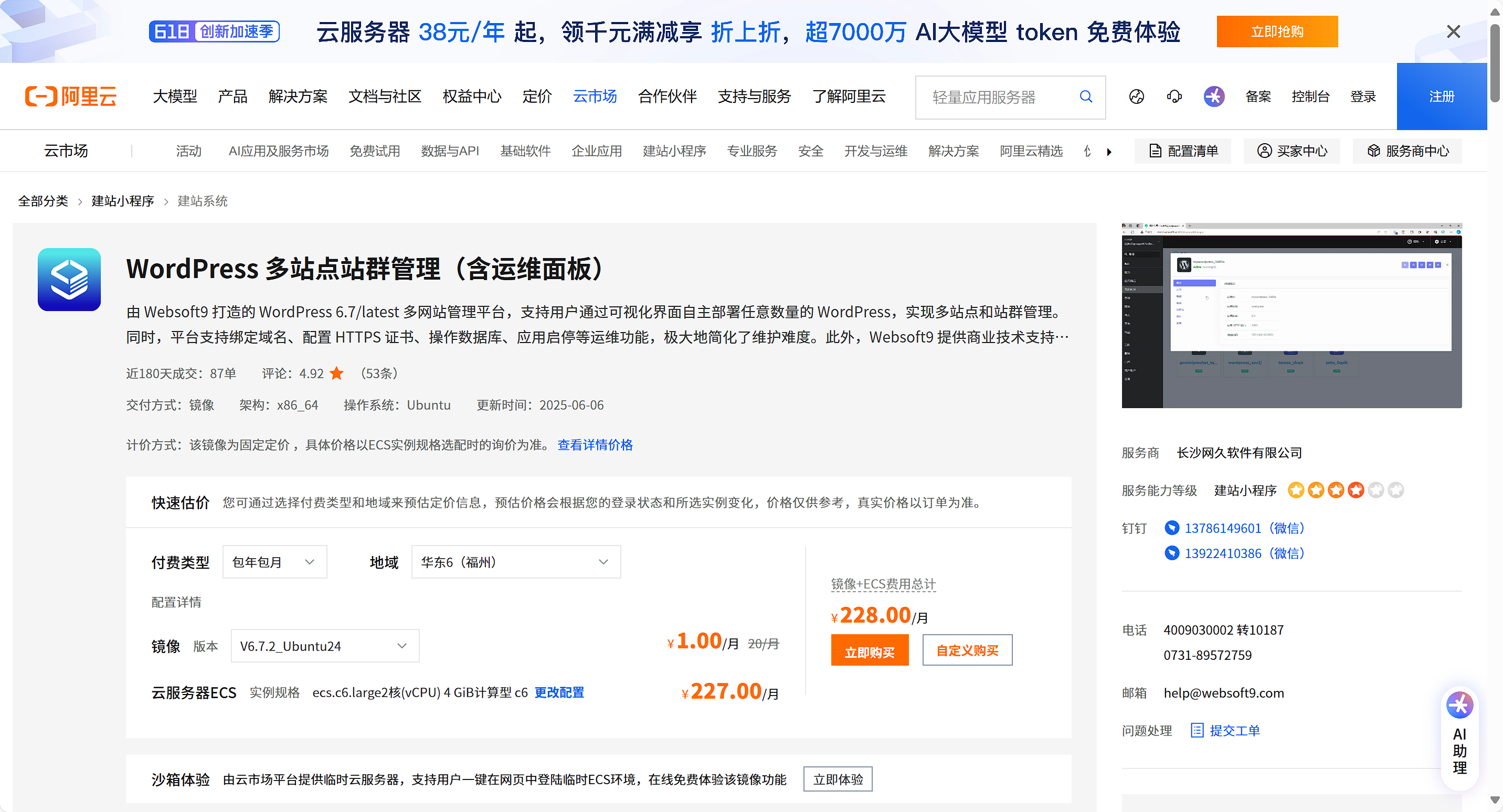Viewport: 1503px width, 812px height.
Task: Select the 基础软件 category tab
Action: 525,151
